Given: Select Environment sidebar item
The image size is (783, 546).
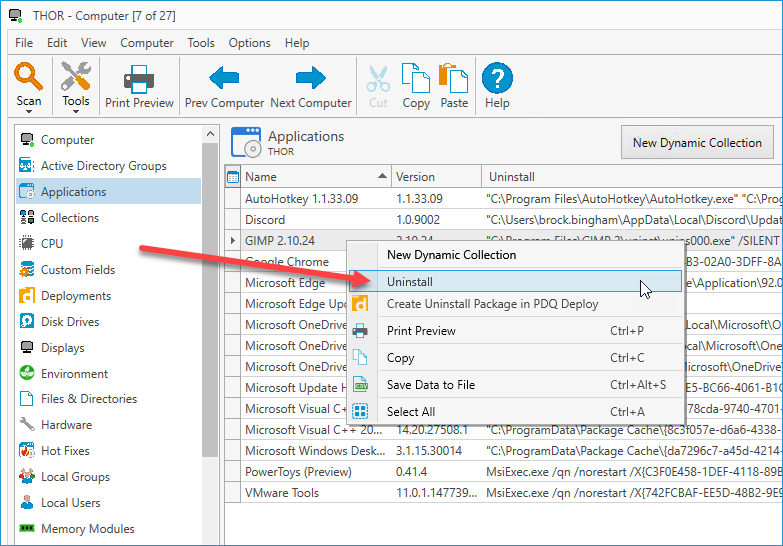Looking at the screenshot, I should tap(108, 374).
